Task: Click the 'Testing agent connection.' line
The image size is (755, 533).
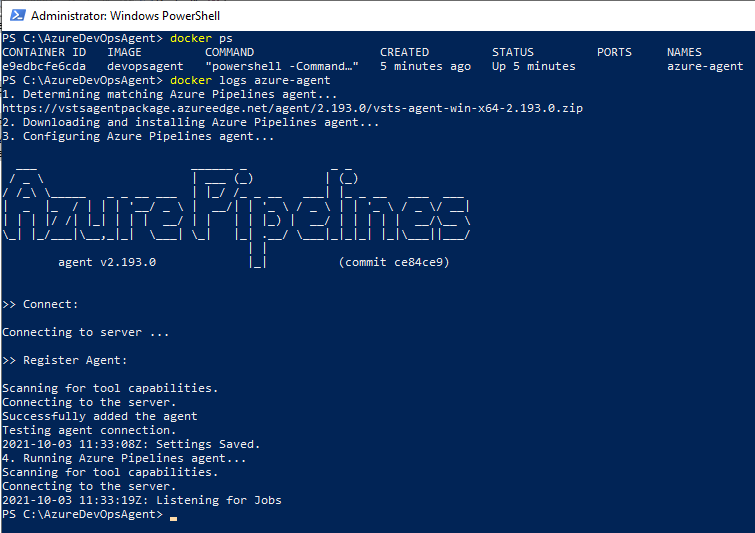Action: [89, 430]
